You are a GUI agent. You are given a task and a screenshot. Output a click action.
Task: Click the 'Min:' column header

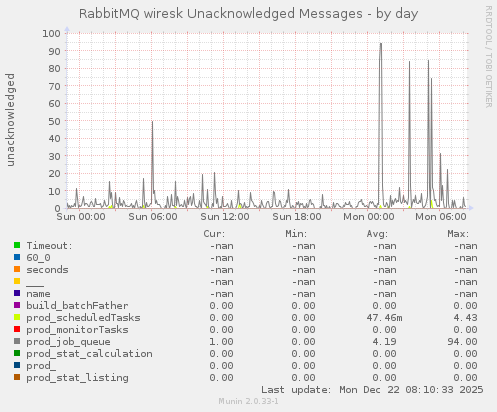point(296,234)
